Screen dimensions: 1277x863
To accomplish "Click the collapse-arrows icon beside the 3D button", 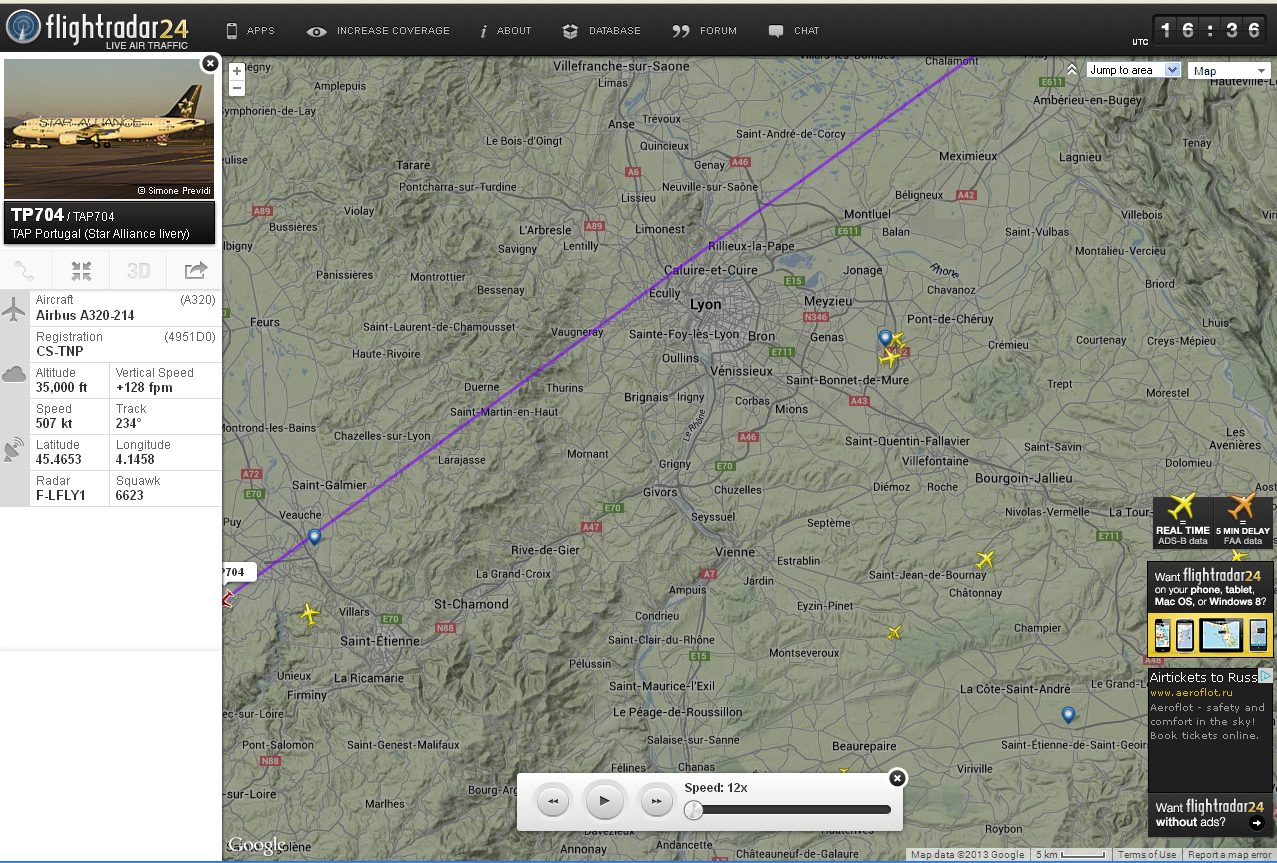I will (82, 270).
